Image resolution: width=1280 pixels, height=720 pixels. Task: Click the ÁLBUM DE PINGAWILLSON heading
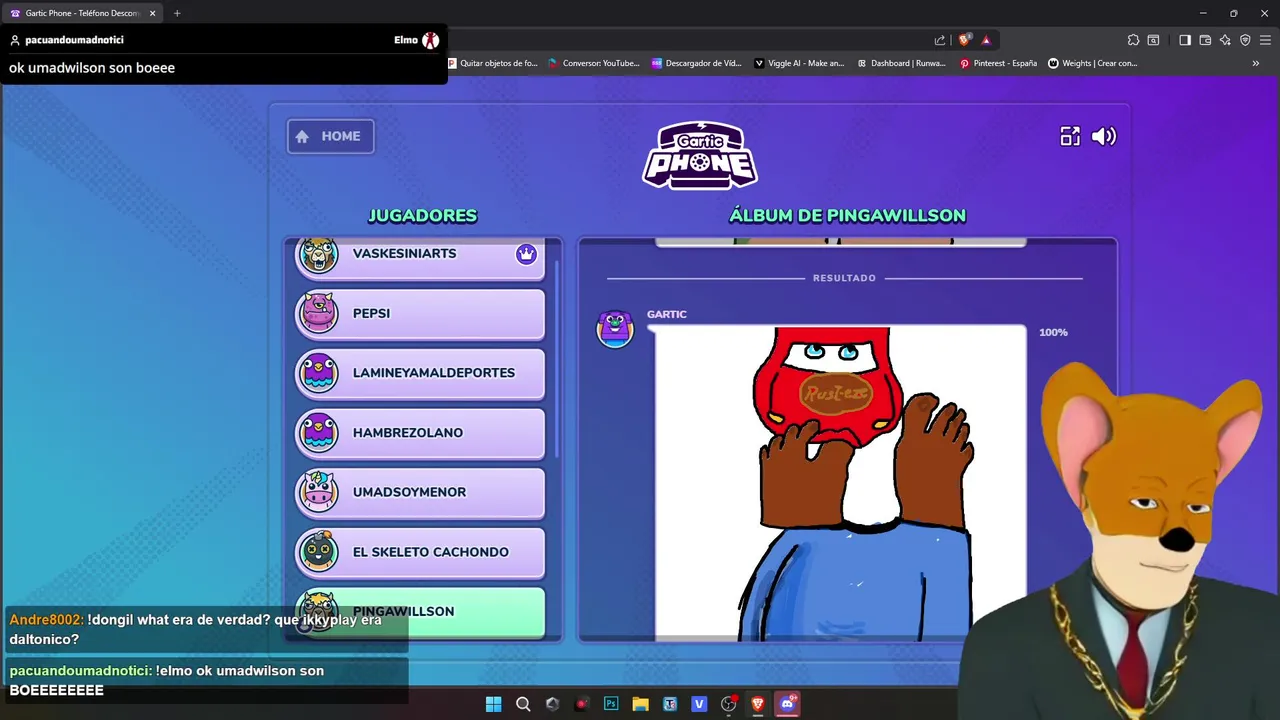847,215
